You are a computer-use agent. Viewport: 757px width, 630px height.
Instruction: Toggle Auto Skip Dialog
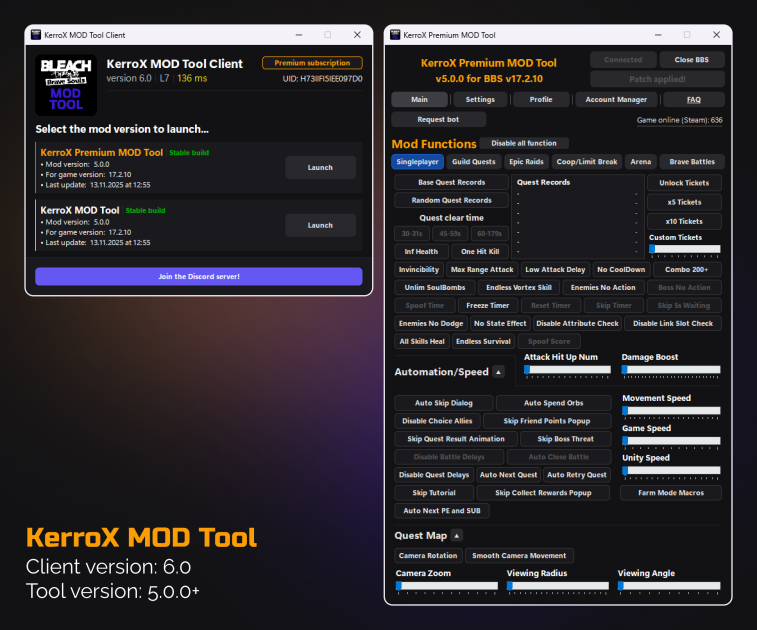(444, 403)
